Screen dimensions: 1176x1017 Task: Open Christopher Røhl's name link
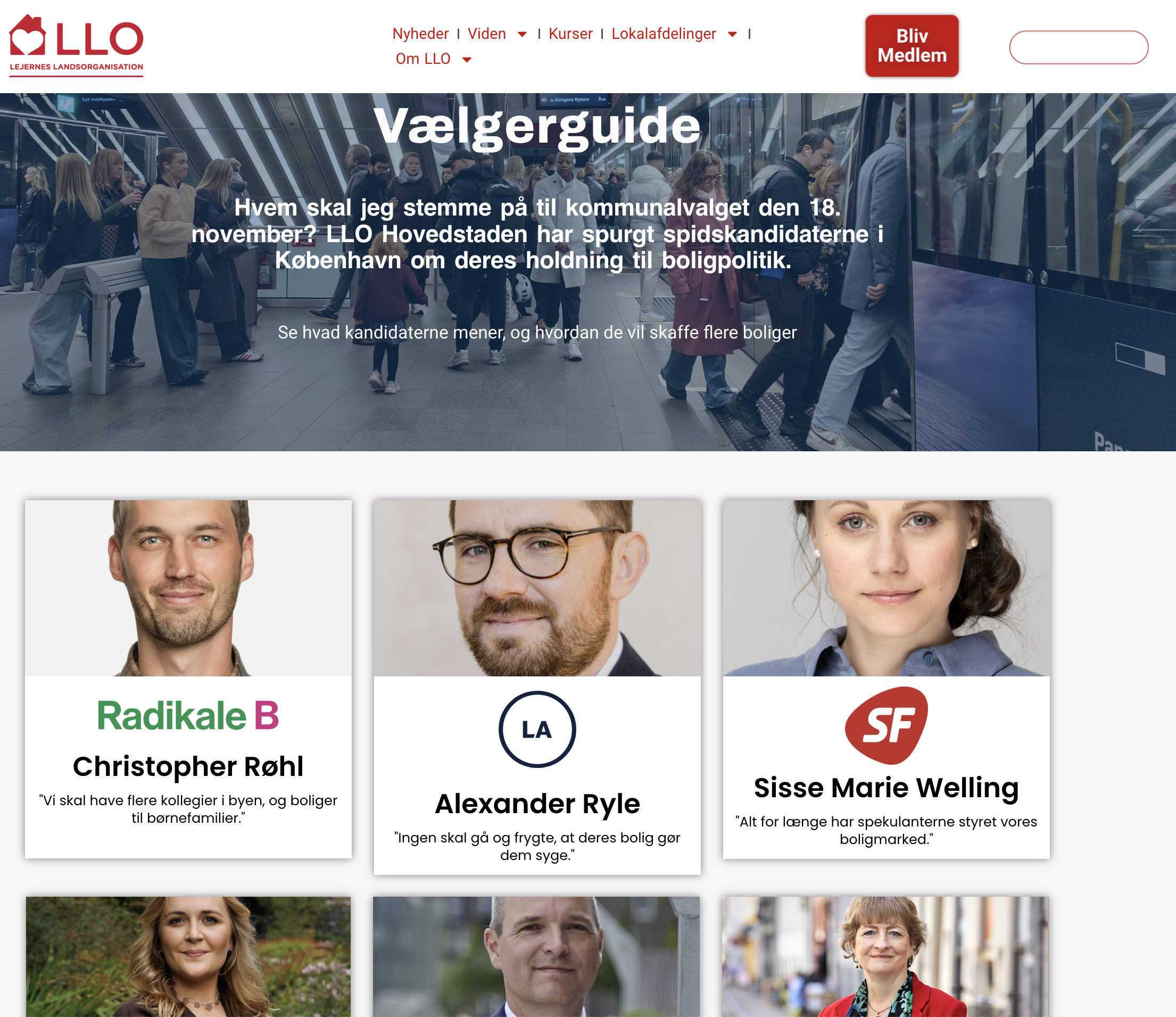tap(188, 766)
